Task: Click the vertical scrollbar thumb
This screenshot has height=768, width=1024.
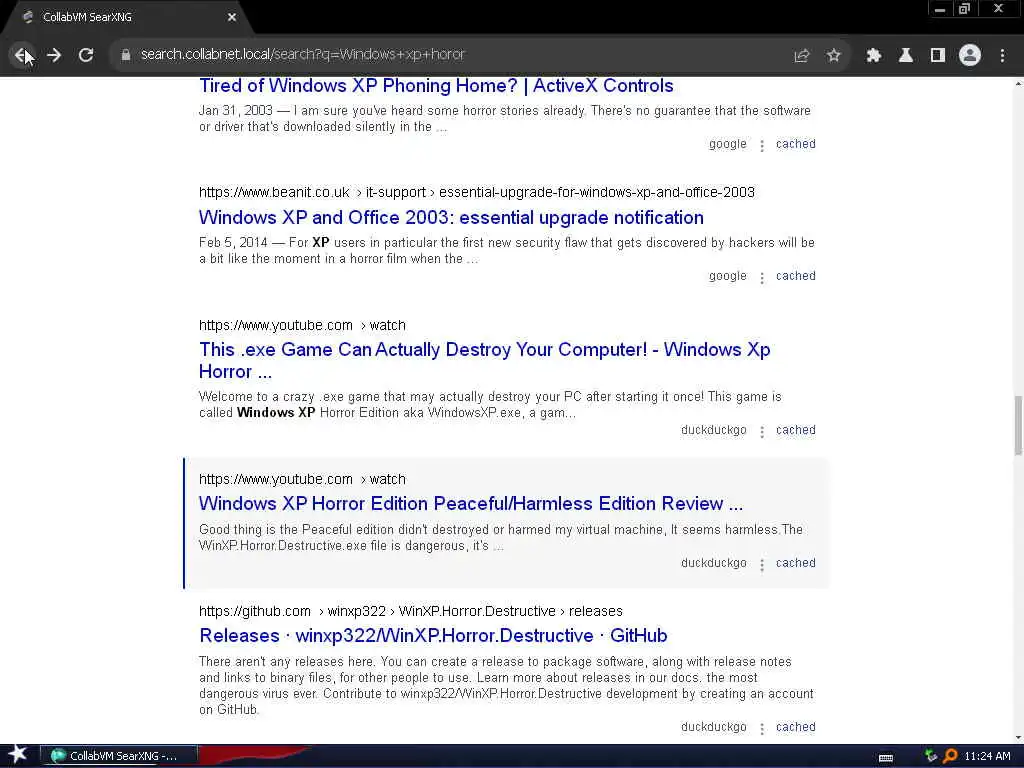Action: pos(1018,425)
